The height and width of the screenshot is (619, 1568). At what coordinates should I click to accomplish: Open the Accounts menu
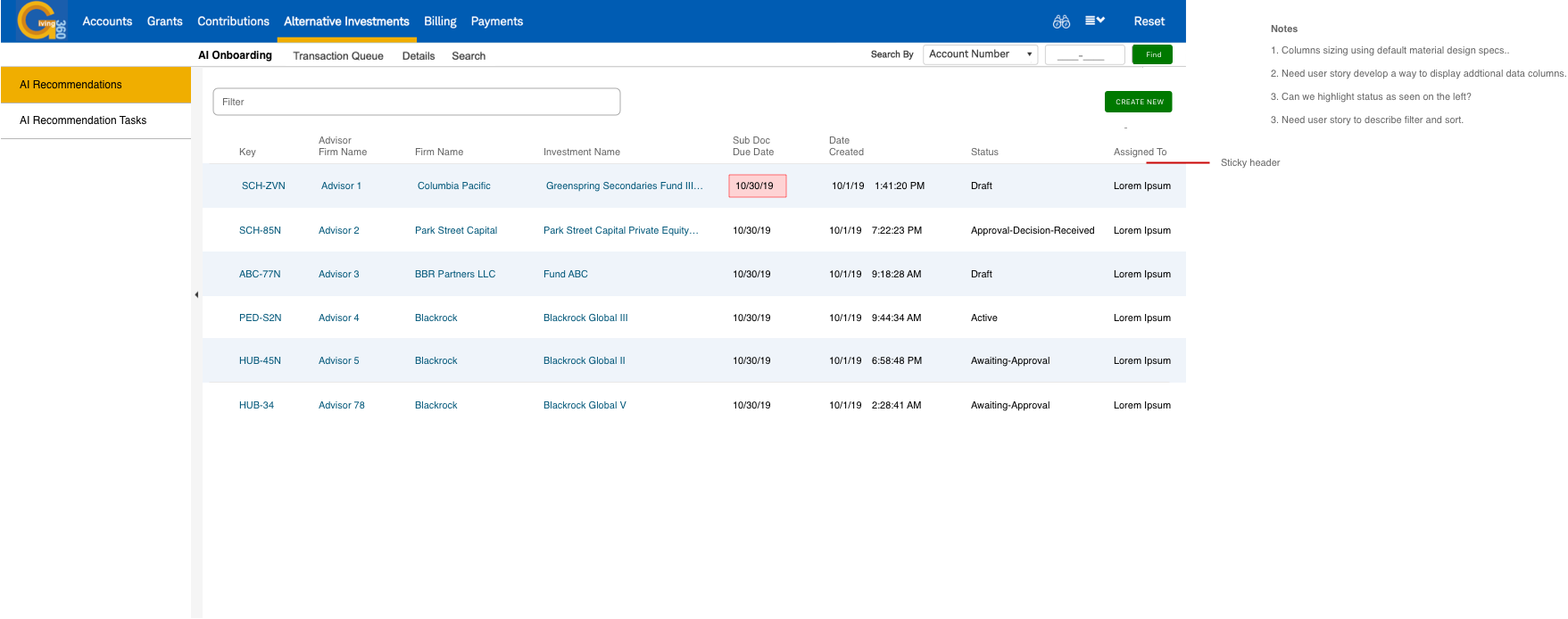[107, 21]
